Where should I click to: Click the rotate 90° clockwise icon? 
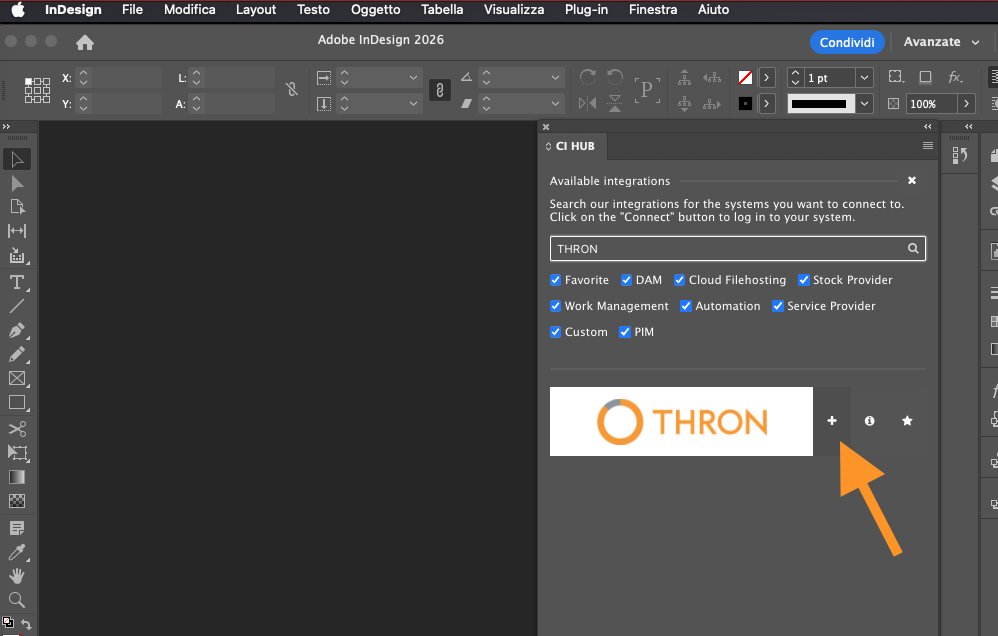click(587, 78)
